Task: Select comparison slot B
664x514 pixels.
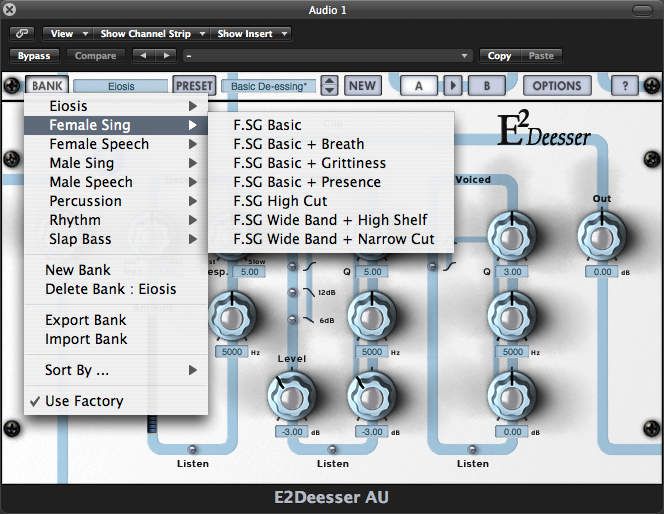Action: [487, 86]
